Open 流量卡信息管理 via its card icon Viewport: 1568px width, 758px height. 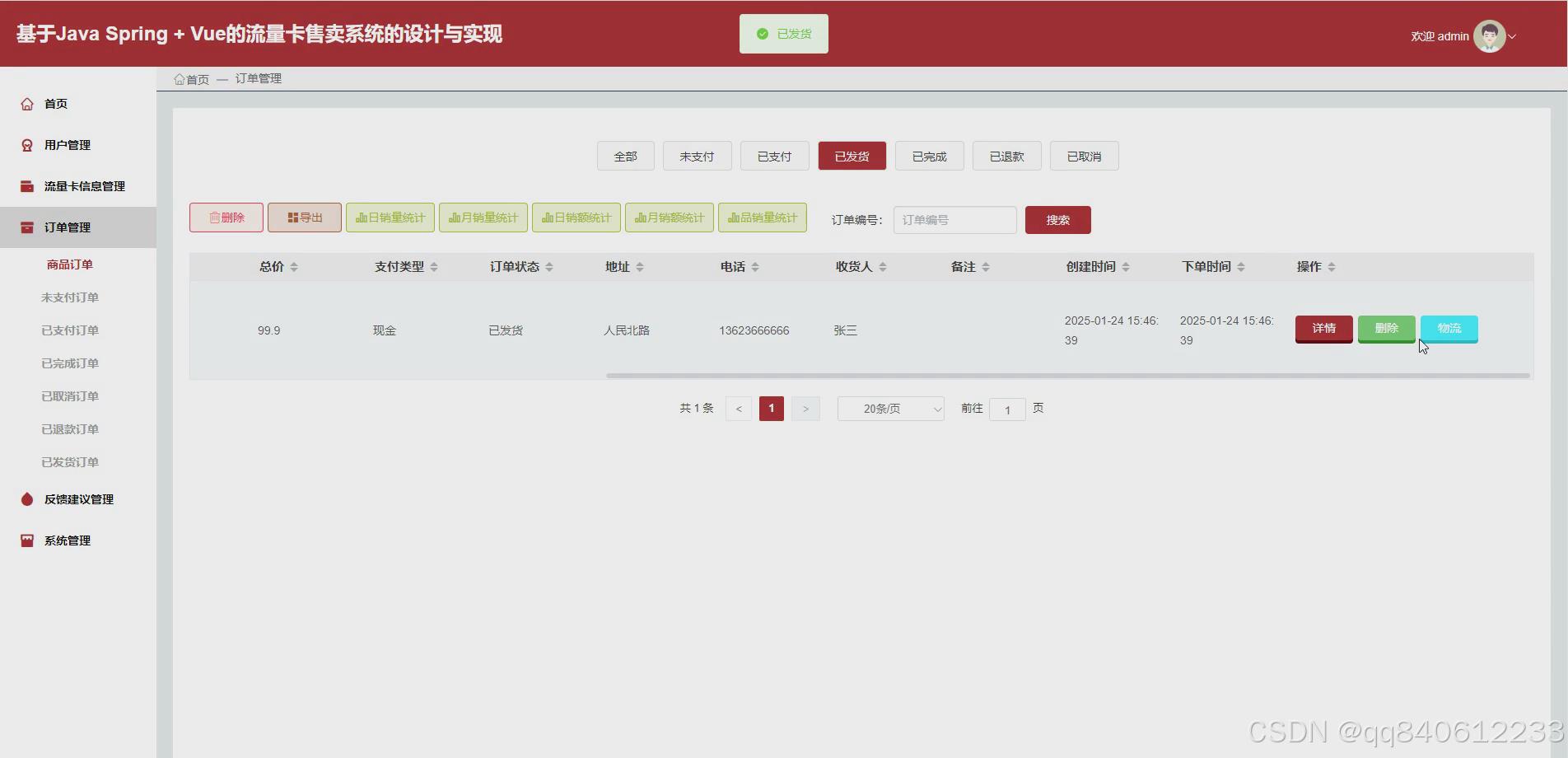(x=26, y=185)
